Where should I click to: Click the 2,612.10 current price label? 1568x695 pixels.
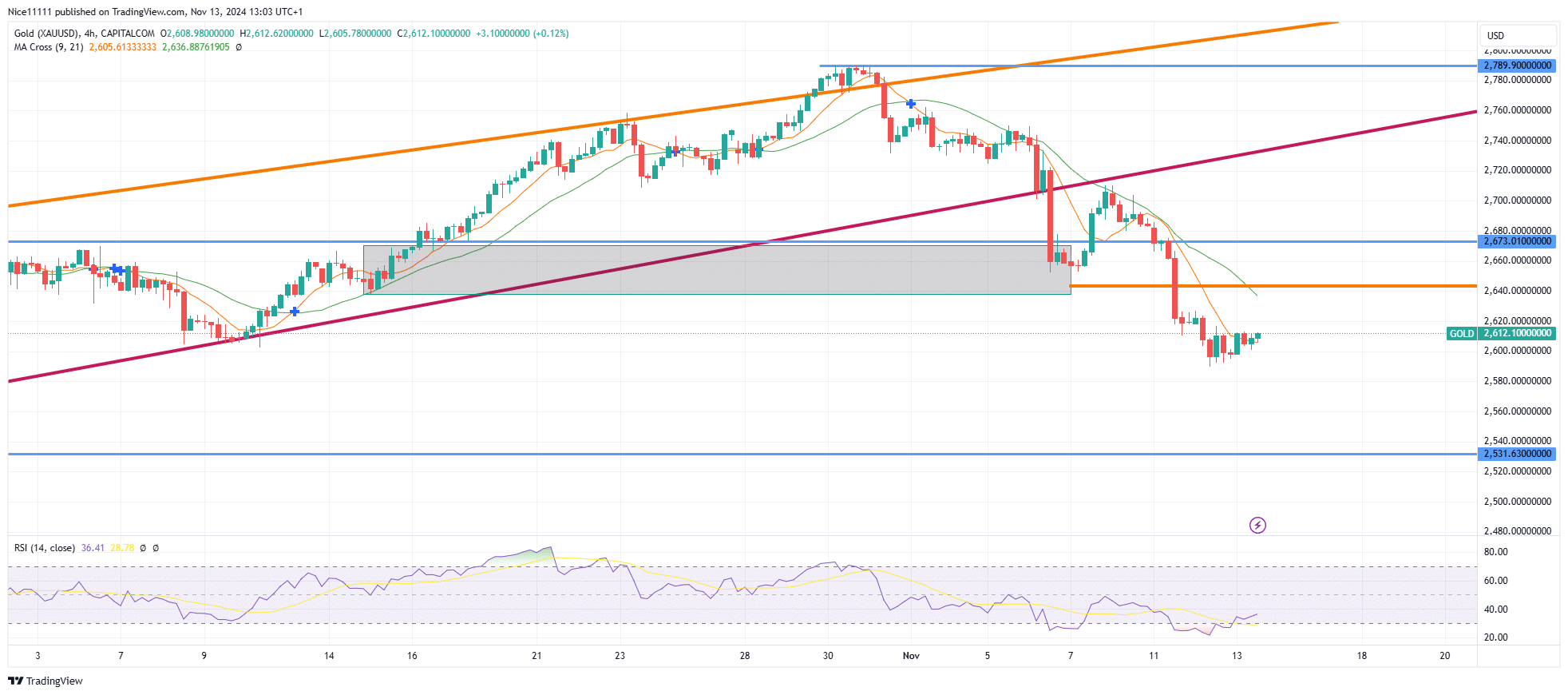1518,334
